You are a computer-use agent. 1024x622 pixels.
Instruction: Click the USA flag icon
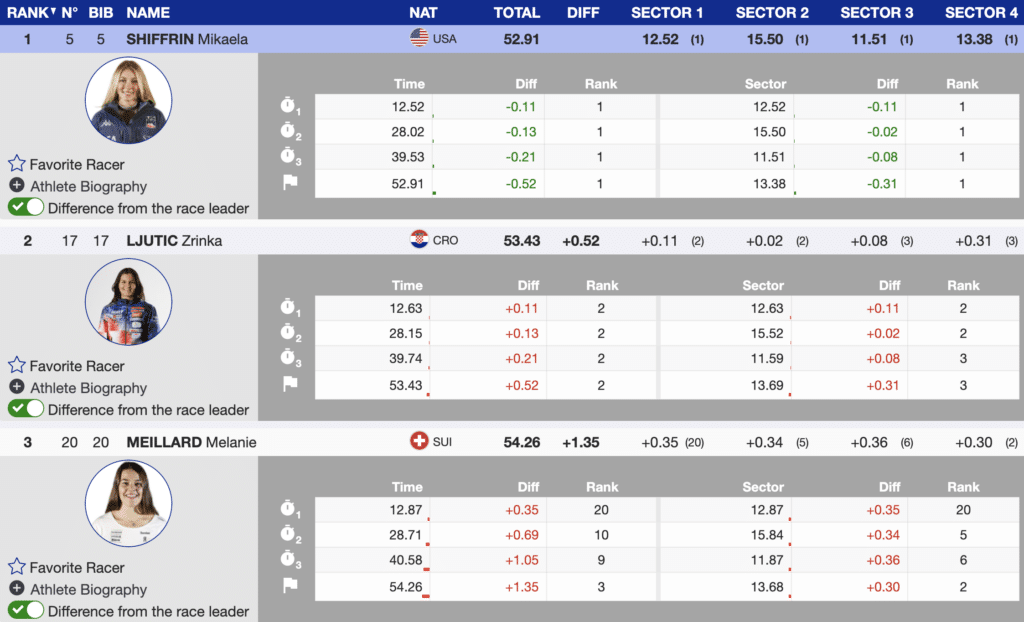419,38
